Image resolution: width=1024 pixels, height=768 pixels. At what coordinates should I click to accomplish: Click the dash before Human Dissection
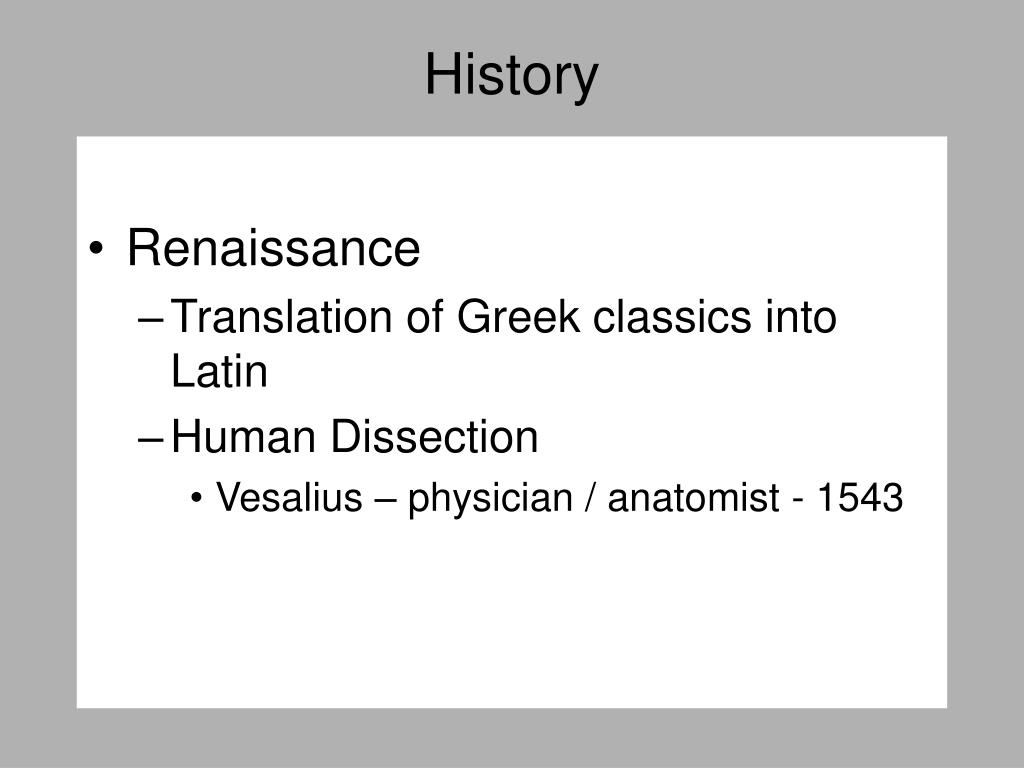coord(150,440)
